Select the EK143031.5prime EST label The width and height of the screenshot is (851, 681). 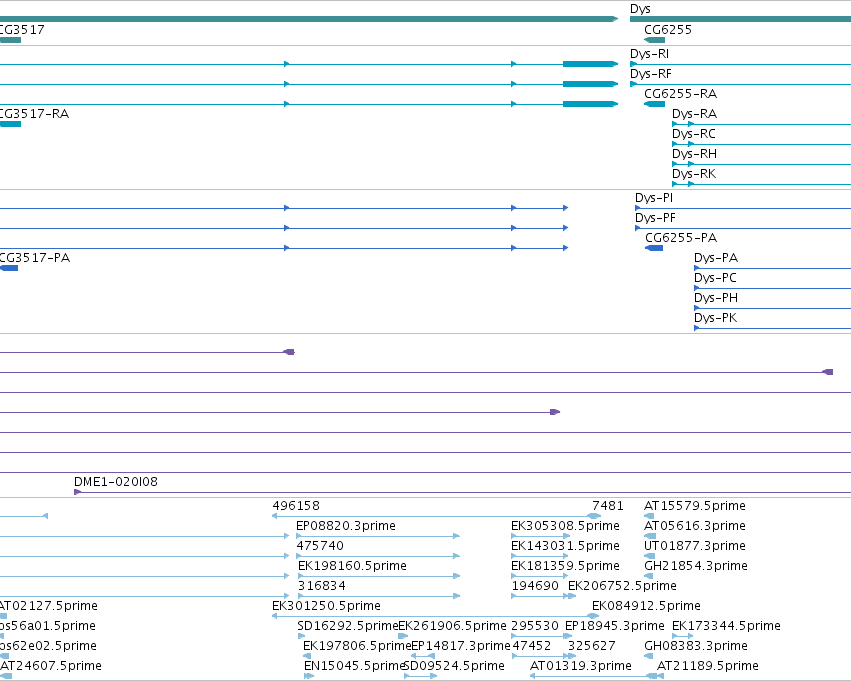click(565, 546)
